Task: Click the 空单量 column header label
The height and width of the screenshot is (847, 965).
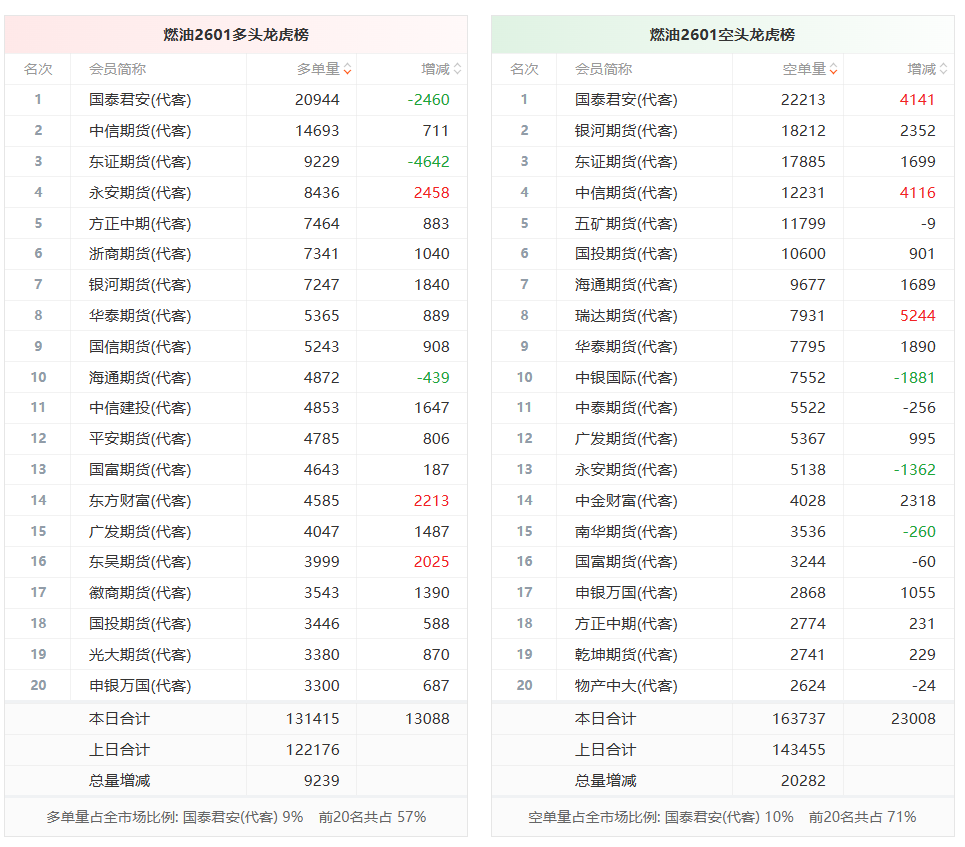Action: coord(804,70)
